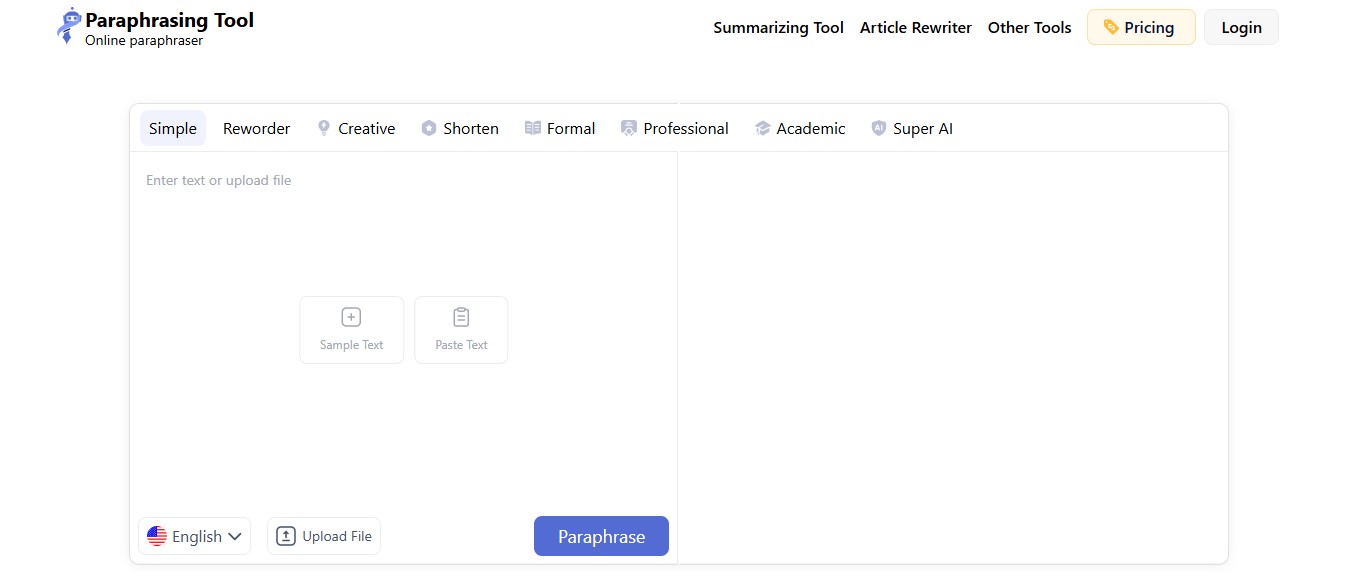
Task: Click the Paraphrasing Tool robot logo
Action: [69, 26]
